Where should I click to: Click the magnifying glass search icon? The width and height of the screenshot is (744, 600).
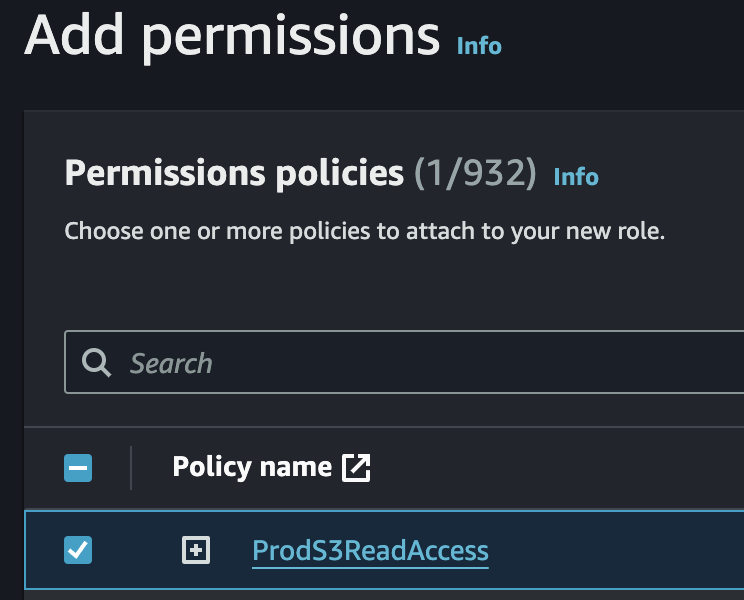tap(97, 363)
